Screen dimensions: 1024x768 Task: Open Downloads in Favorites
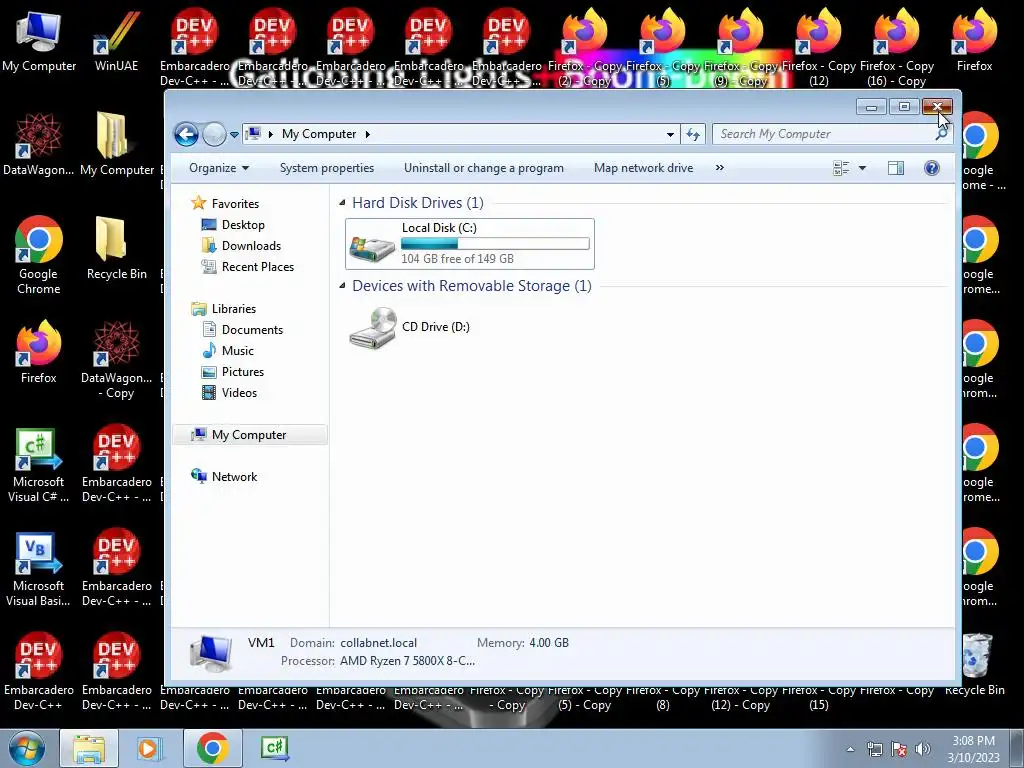pos(242,246)
